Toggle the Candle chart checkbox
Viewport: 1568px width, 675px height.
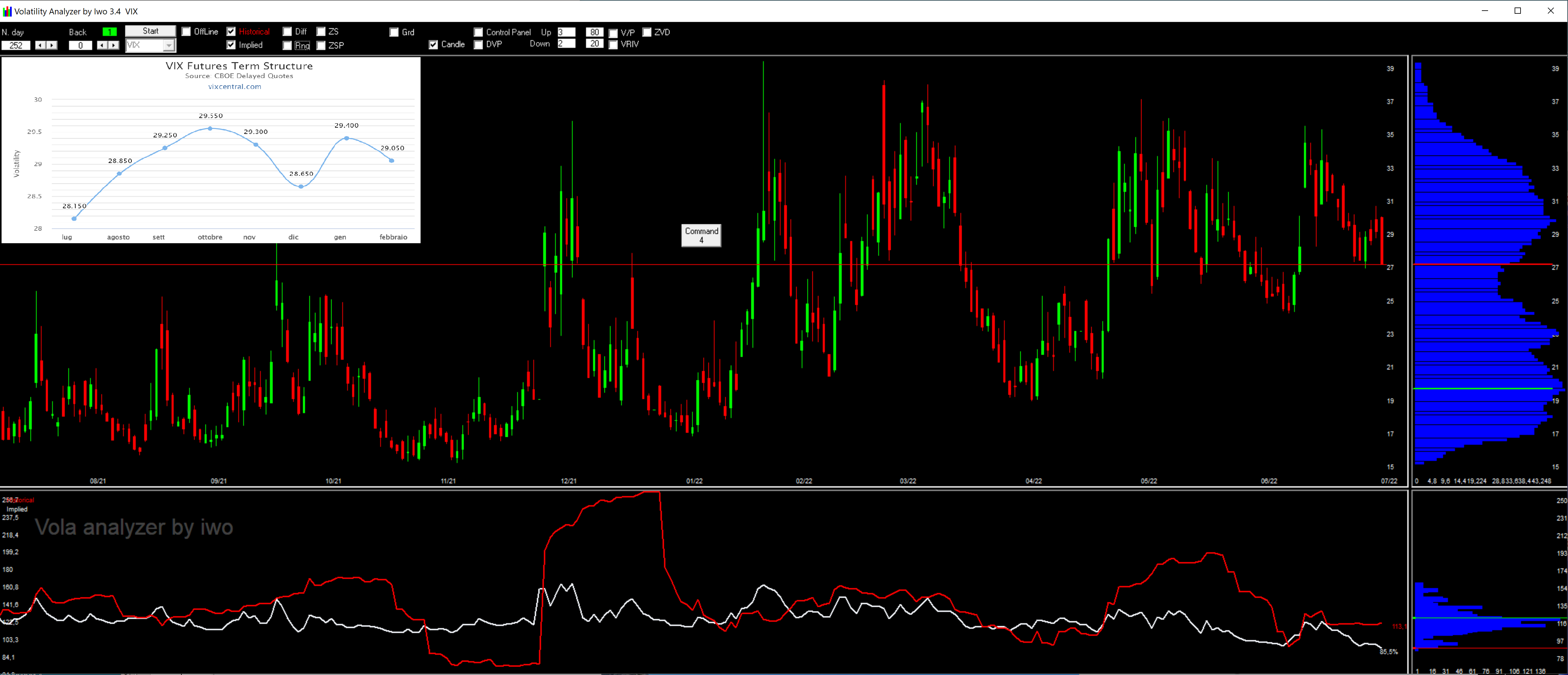[433, 44]
